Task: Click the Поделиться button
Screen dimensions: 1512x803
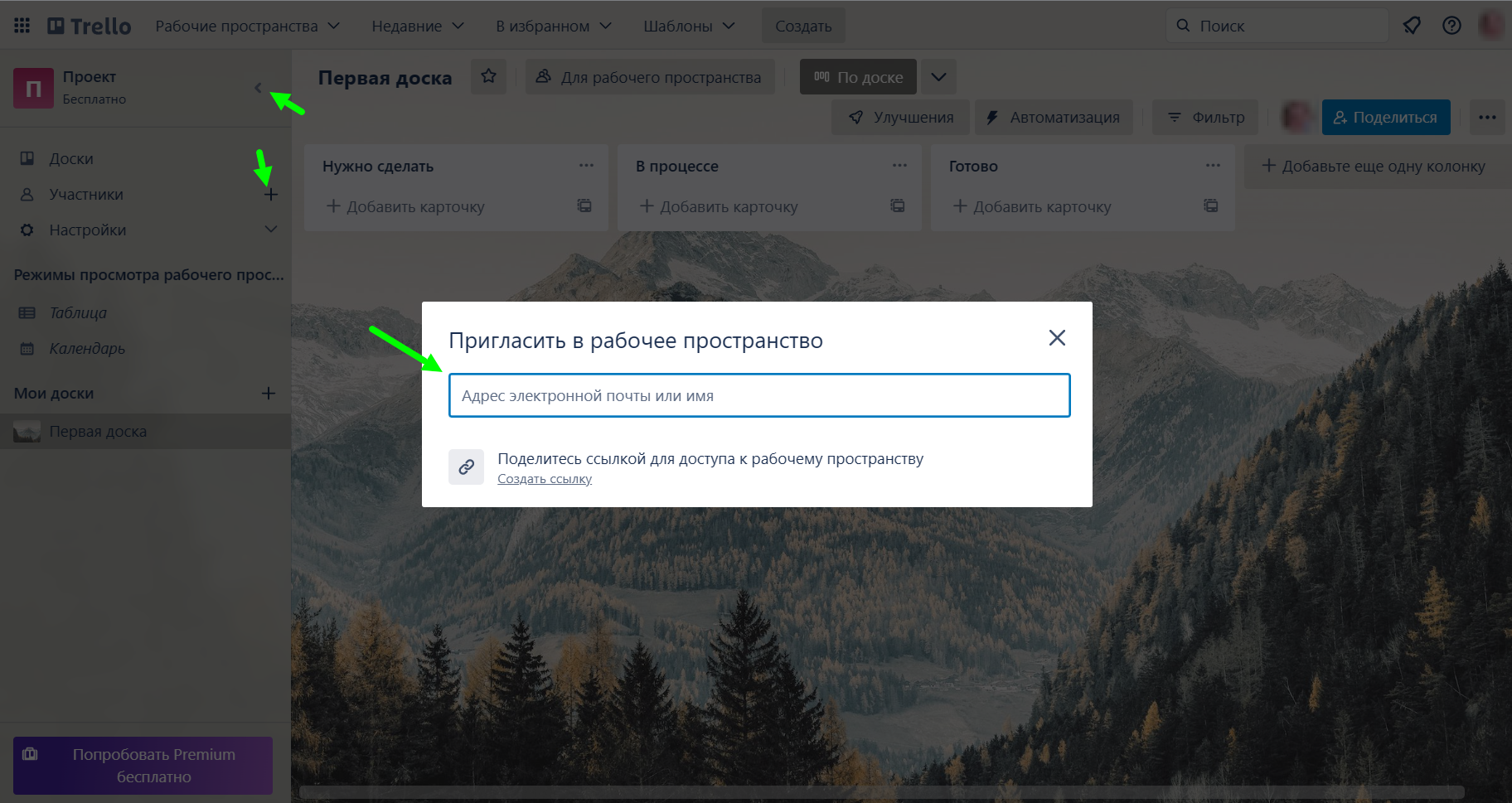Action: click(x=1386, y=117)
